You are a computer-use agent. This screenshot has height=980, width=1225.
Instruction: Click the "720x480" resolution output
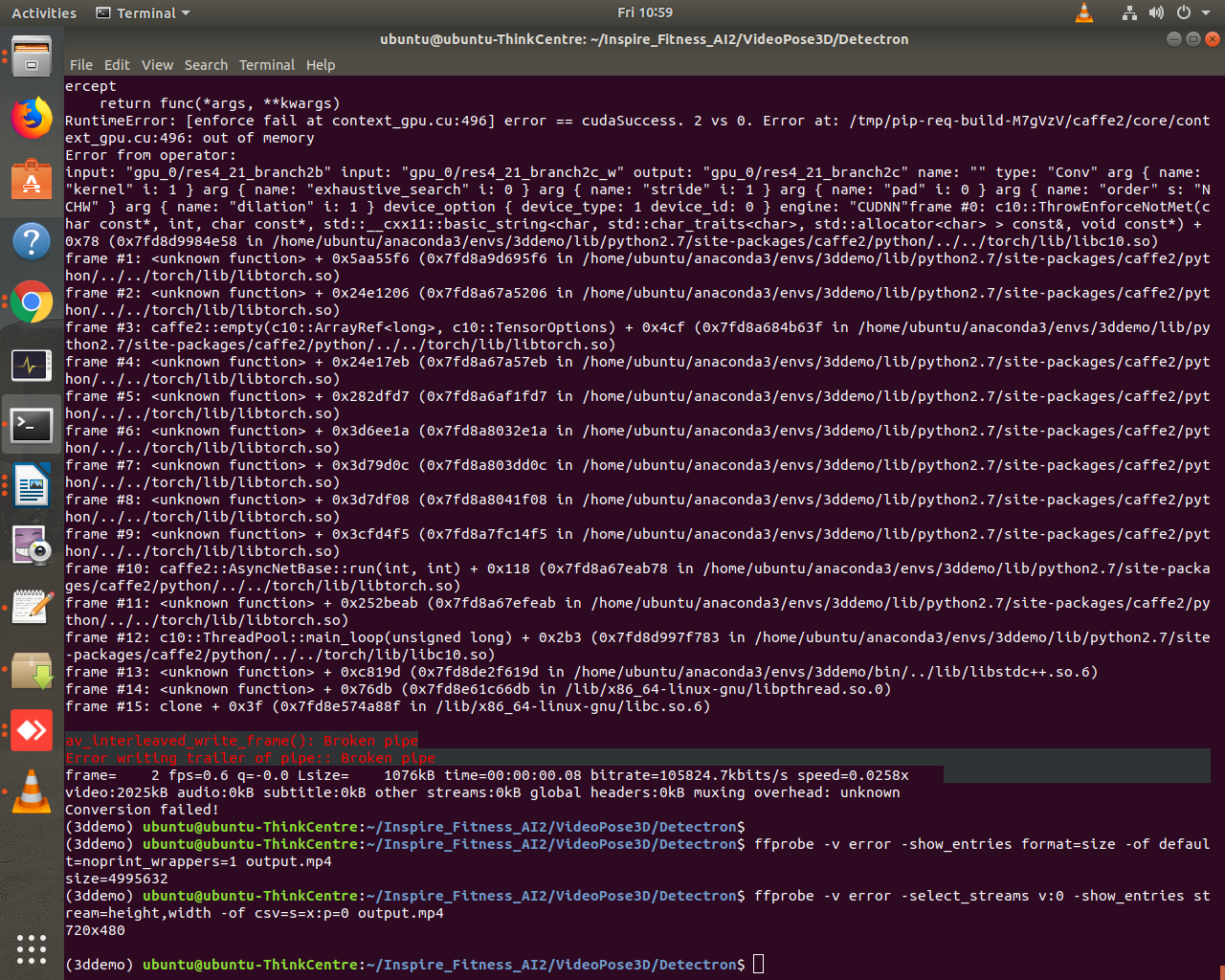95,930
